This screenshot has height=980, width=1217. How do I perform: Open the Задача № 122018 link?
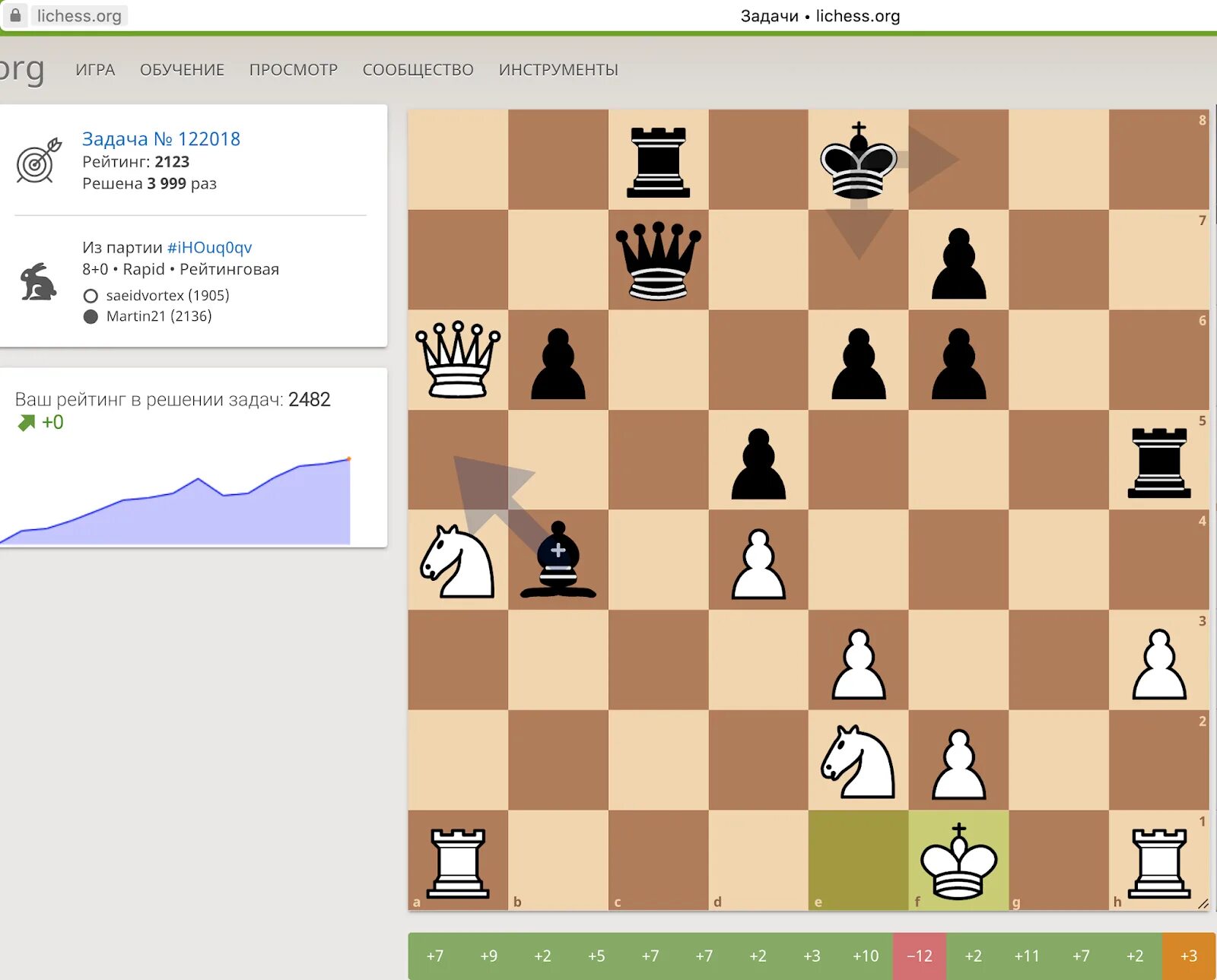click(x=161, y=139)
